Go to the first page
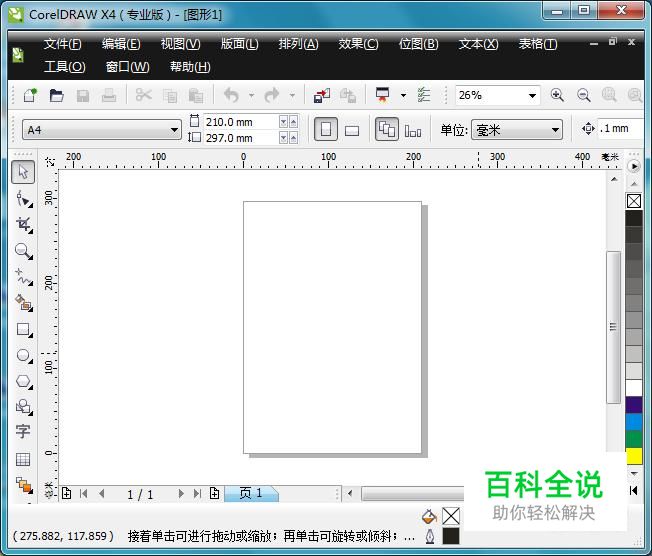 click(84, 494)
